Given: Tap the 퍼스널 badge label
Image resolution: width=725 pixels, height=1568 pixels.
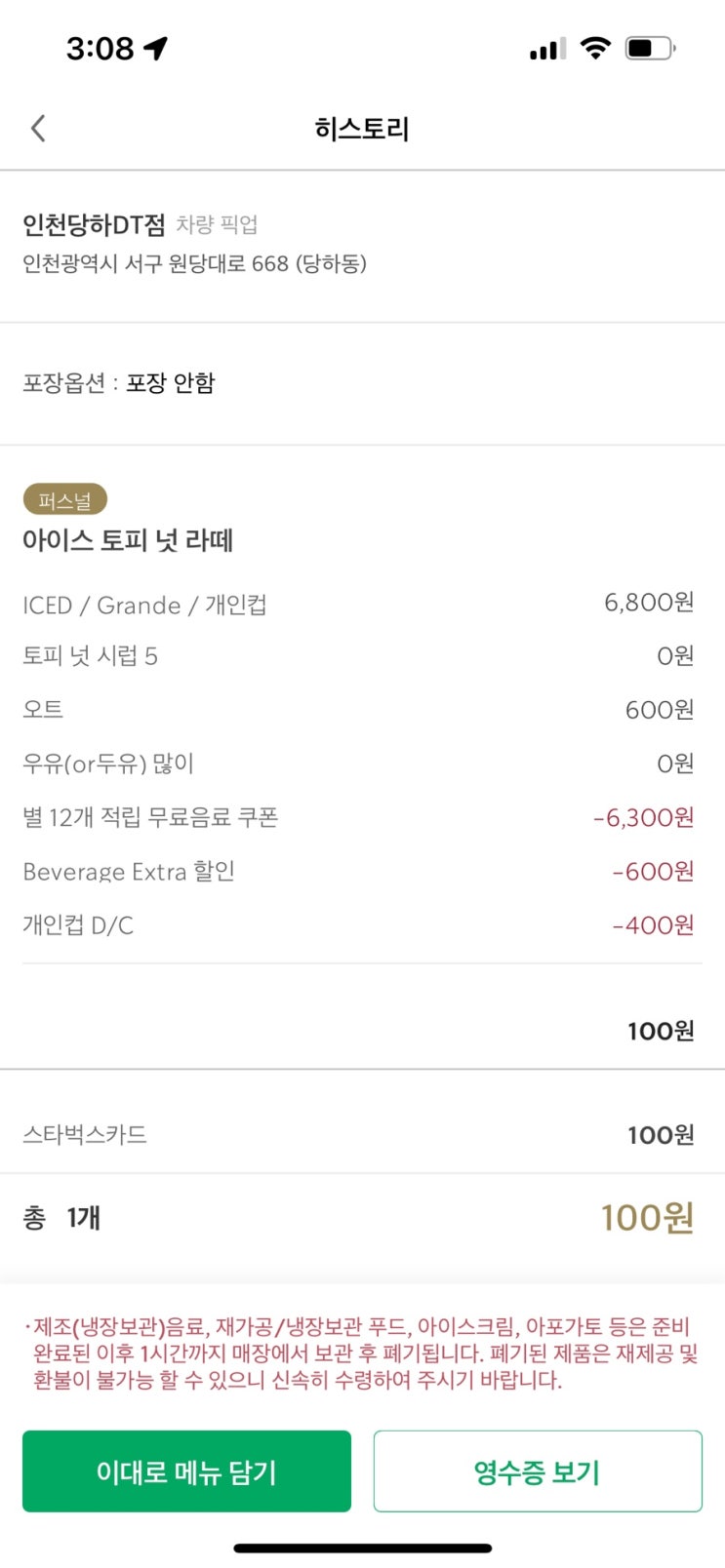Looking at the screenshot, I should point(65,500).
